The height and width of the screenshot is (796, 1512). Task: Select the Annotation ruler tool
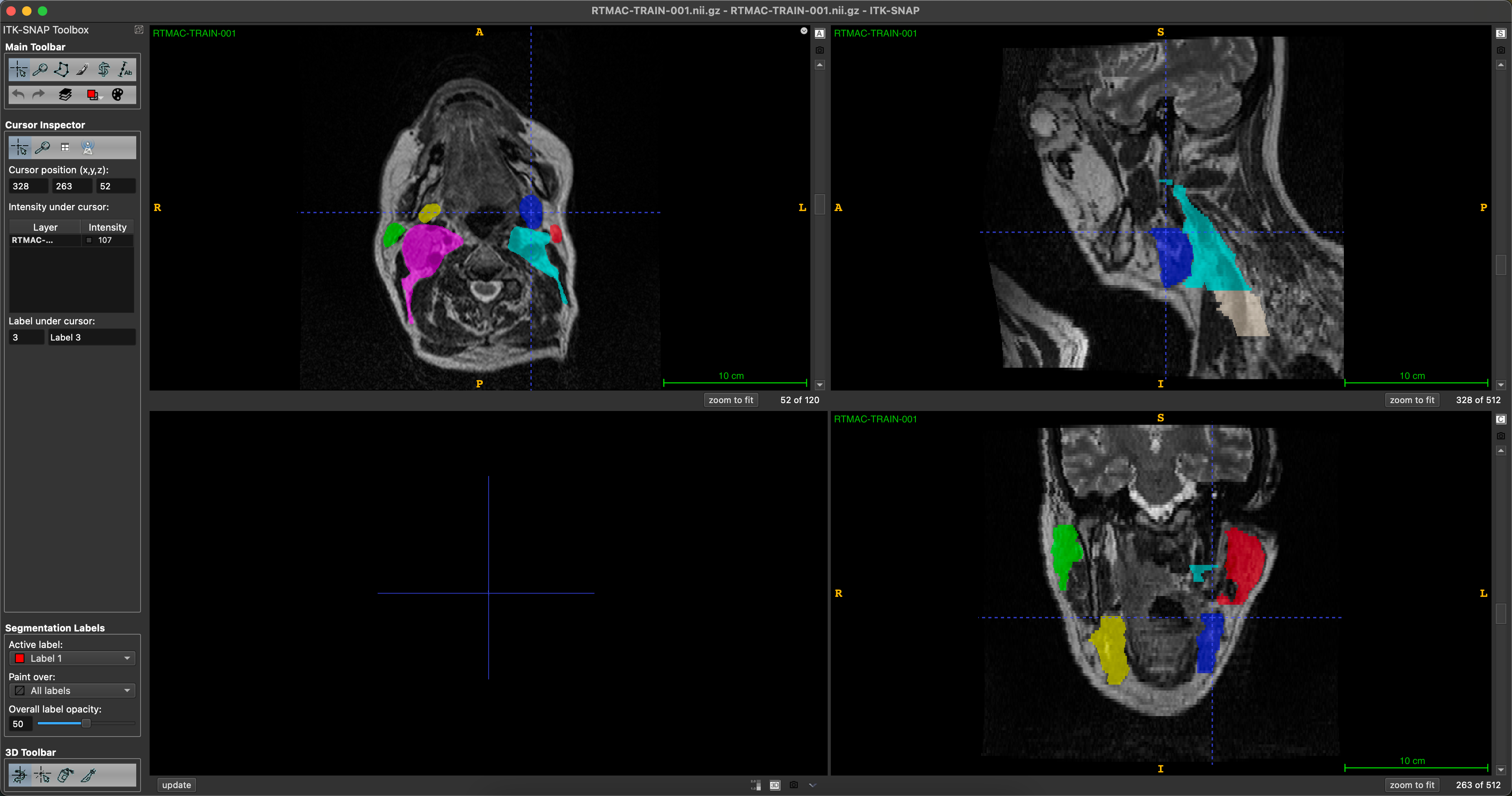tap(124, 70)
